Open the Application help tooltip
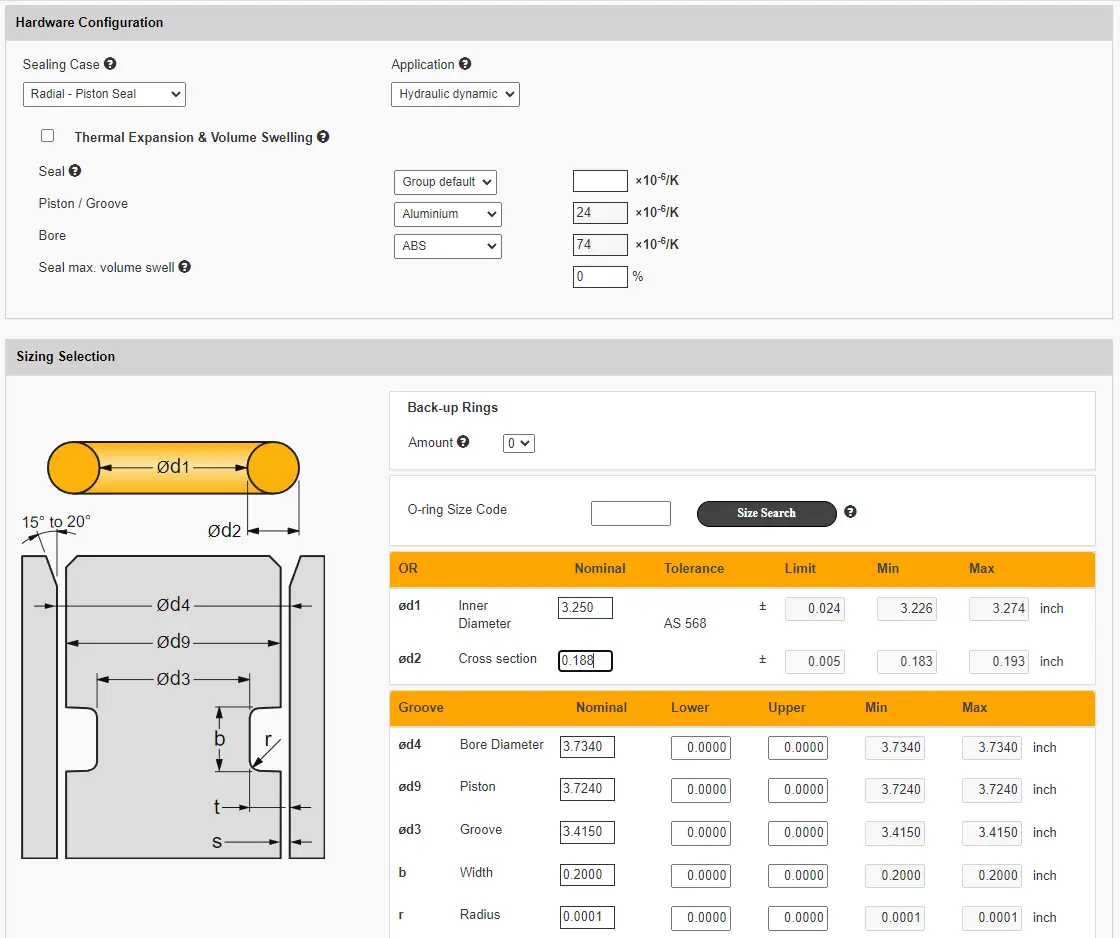The width and height of the screenshot is (1120, 938). coord(463,64)
